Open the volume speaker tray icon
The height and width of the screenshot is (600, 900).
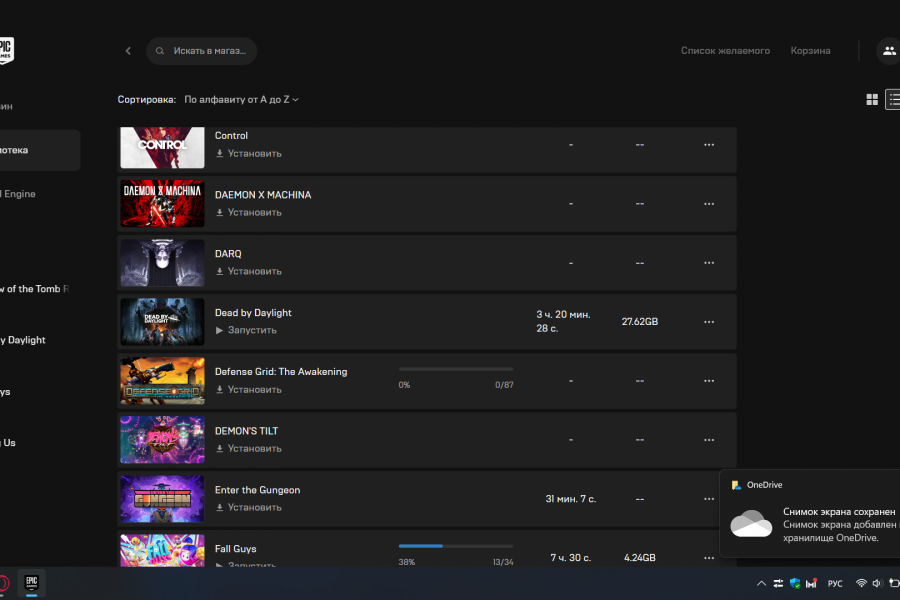[x=877, y=583]
